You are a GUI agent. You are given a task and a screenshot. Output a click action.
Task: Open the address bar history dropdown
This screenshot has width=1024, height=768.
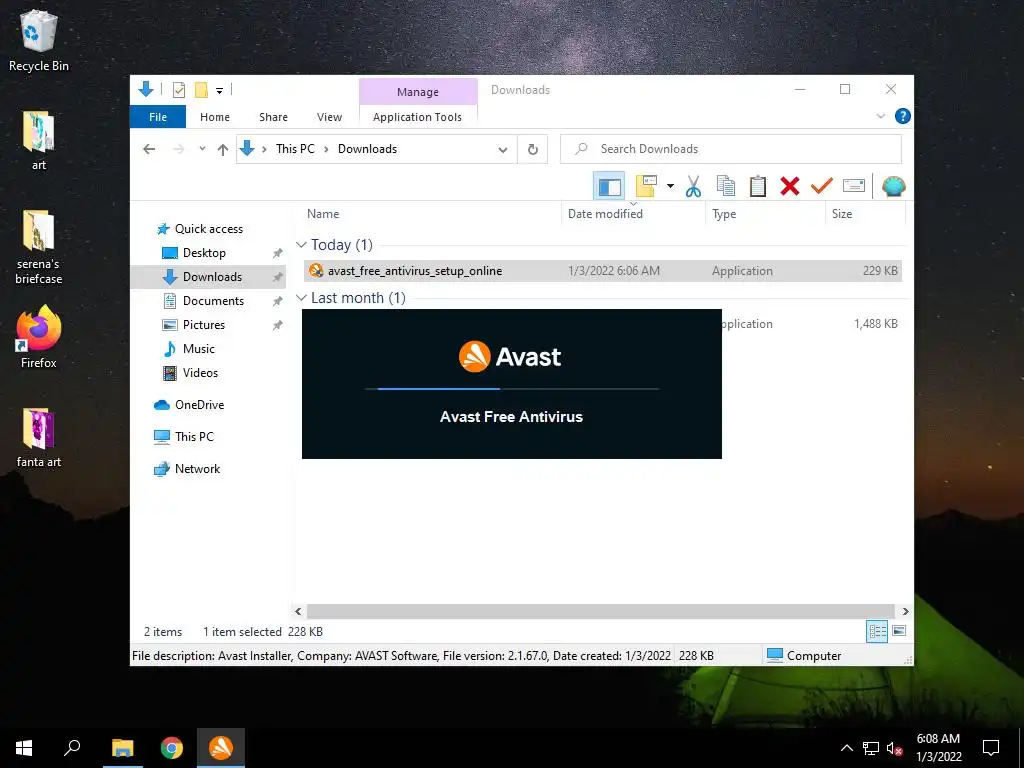coord(503,150)
